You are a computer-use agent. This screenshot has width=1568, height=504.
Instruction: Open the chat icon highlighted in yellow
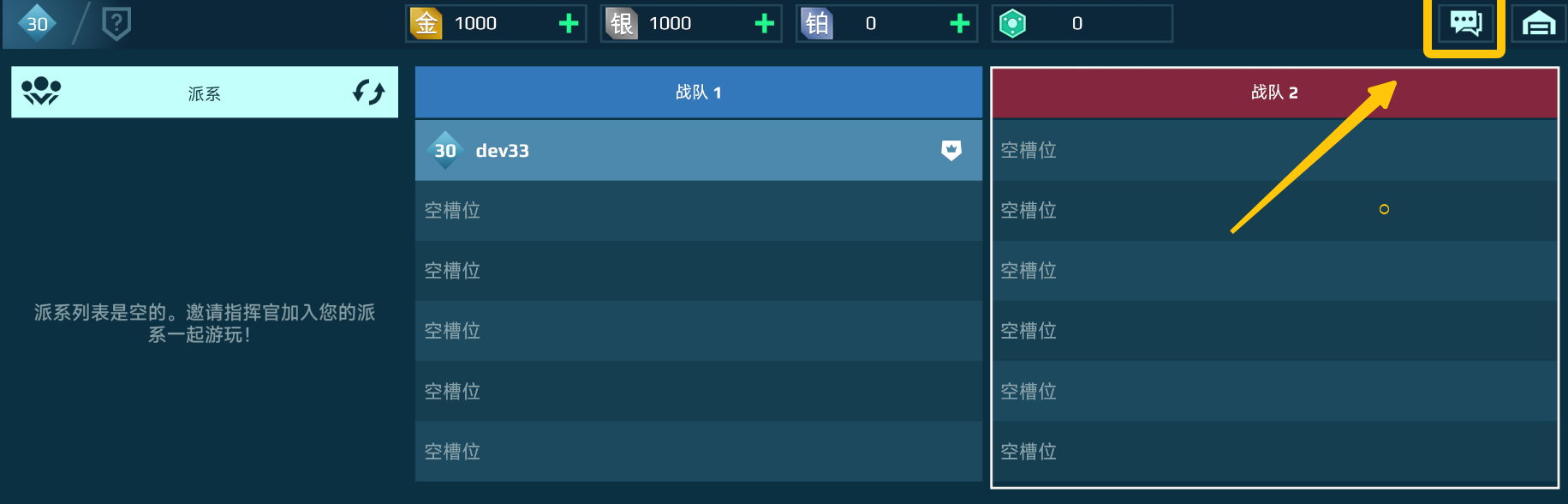pos(1465,23)
